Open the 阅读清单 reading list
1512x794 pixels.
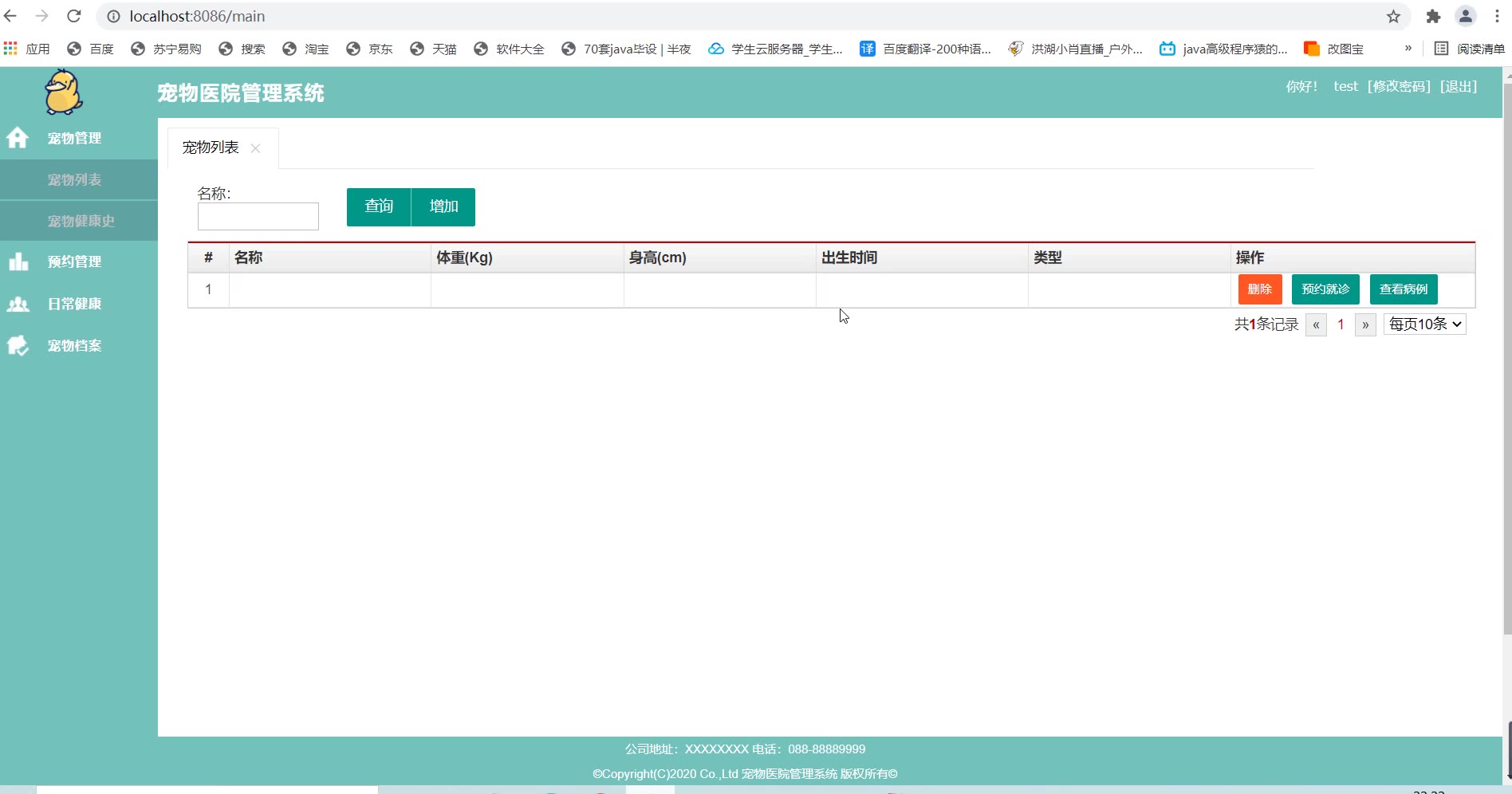coord(1469,49)
